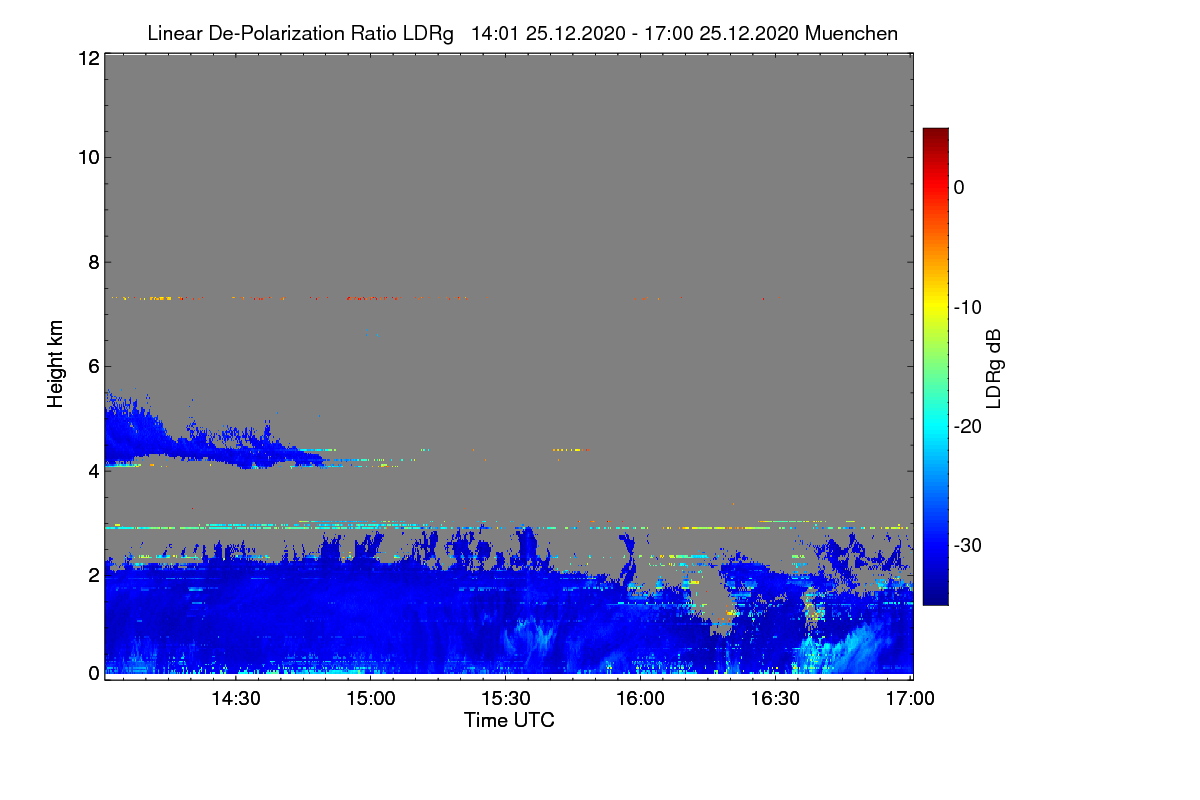The width and height of the screenshot is (1200, 800).
Task: Click the '4' height tick label
Action: pyautogui.click(x=93, y=471)
